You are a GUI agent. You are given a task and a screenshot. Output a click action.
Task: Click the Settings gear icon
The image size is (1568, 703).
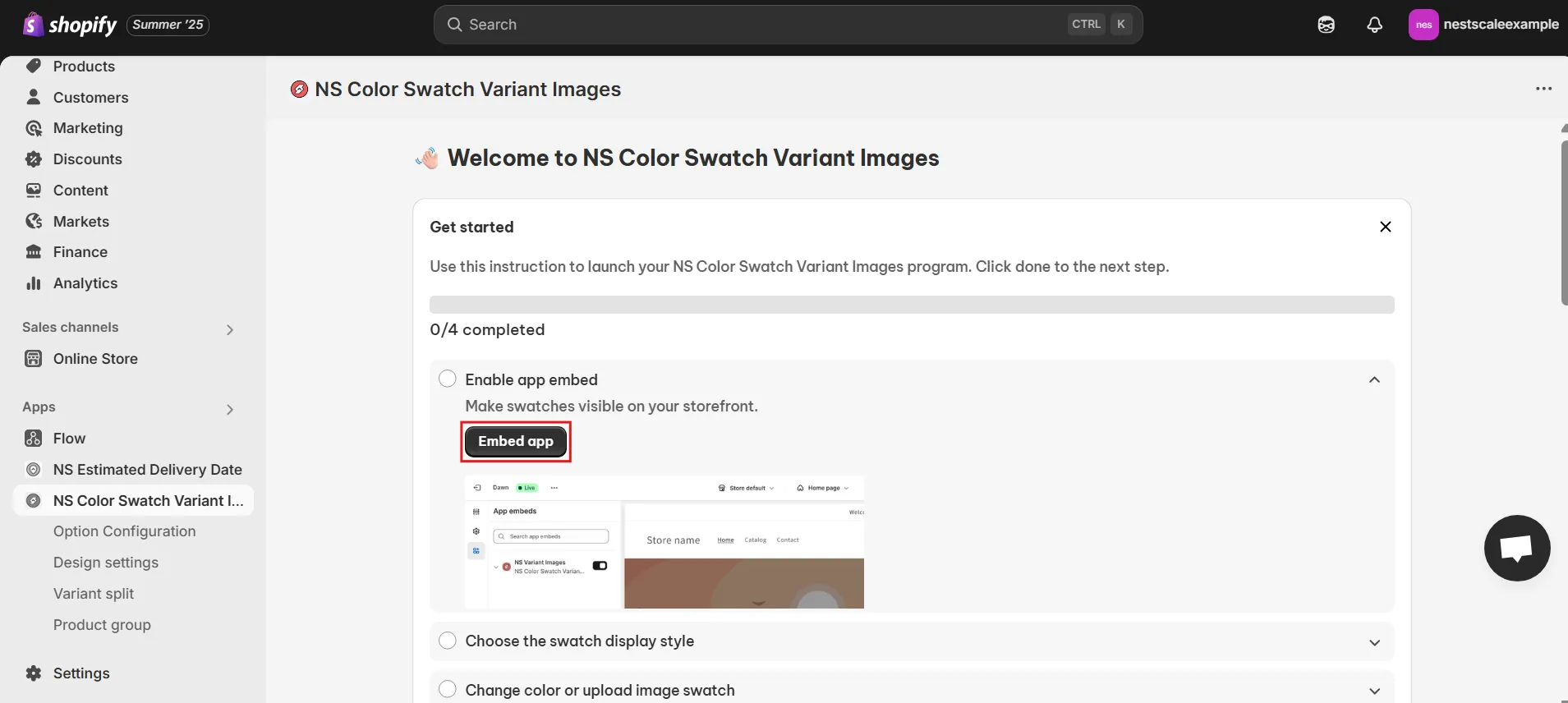34,673
